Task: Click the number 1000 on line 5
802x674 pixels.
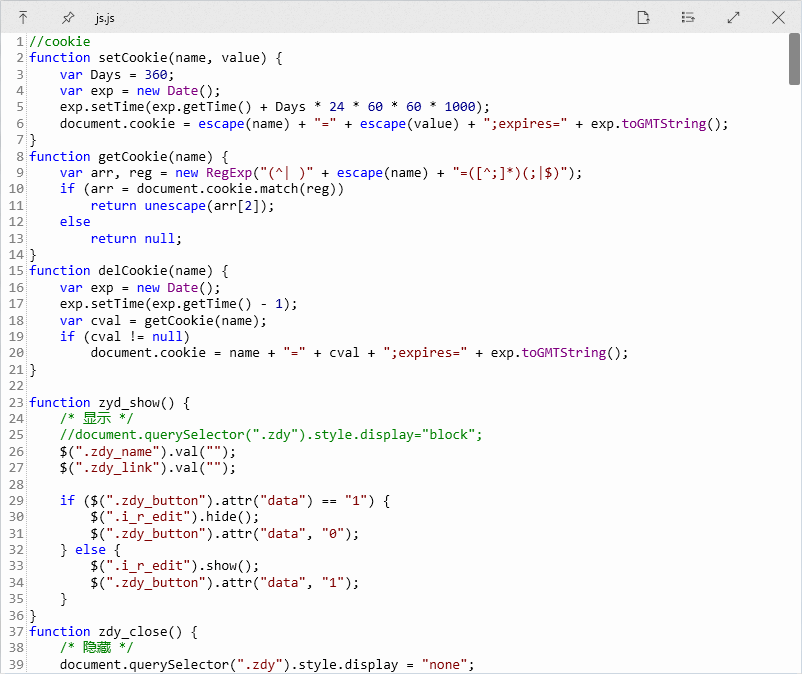Action: point(460,107)
